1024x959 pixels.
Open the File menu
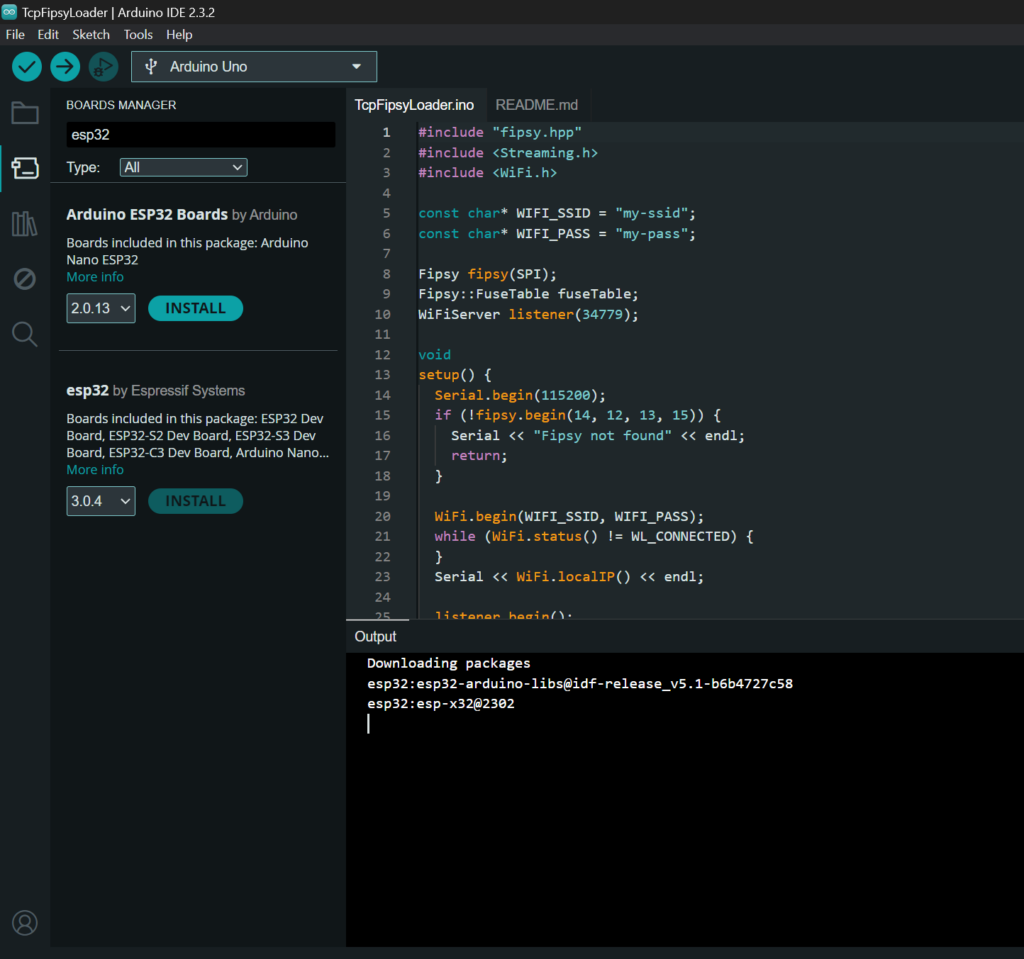point(15,35)
